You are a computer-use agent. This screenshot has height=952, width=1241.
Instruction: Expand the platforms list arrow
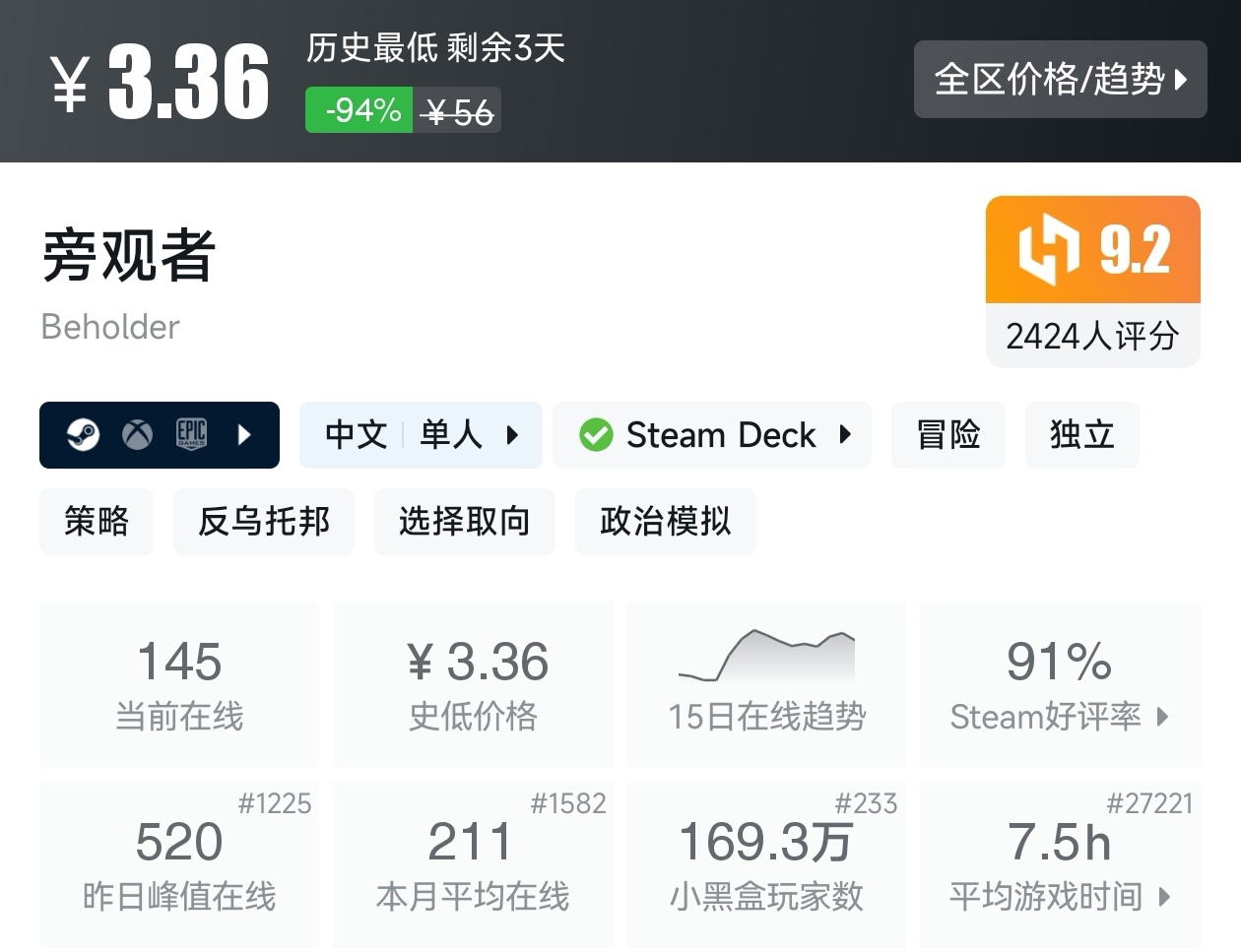244,434
